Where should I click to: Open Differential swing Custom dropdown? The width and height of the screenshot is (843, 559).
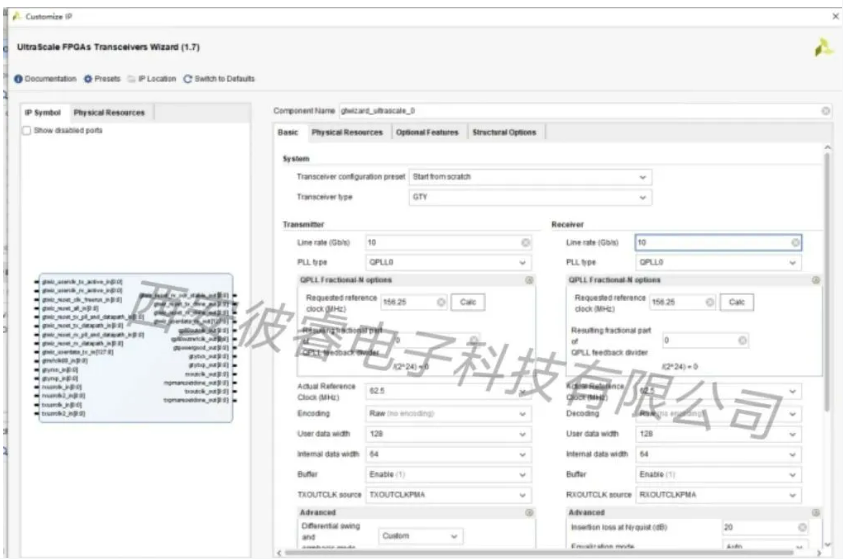tap(420, 536)
